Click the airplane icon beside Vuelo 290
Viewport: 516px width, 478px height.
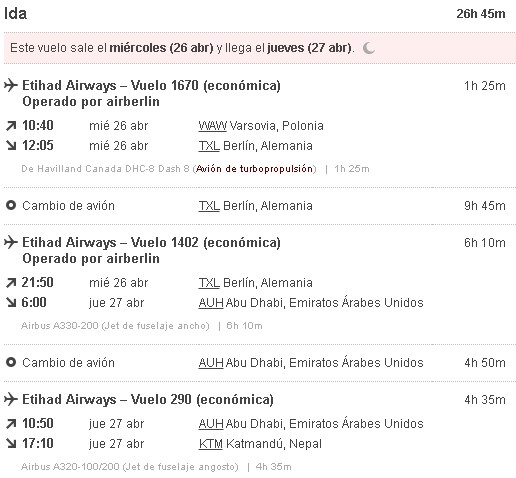[x=11, y=399]
